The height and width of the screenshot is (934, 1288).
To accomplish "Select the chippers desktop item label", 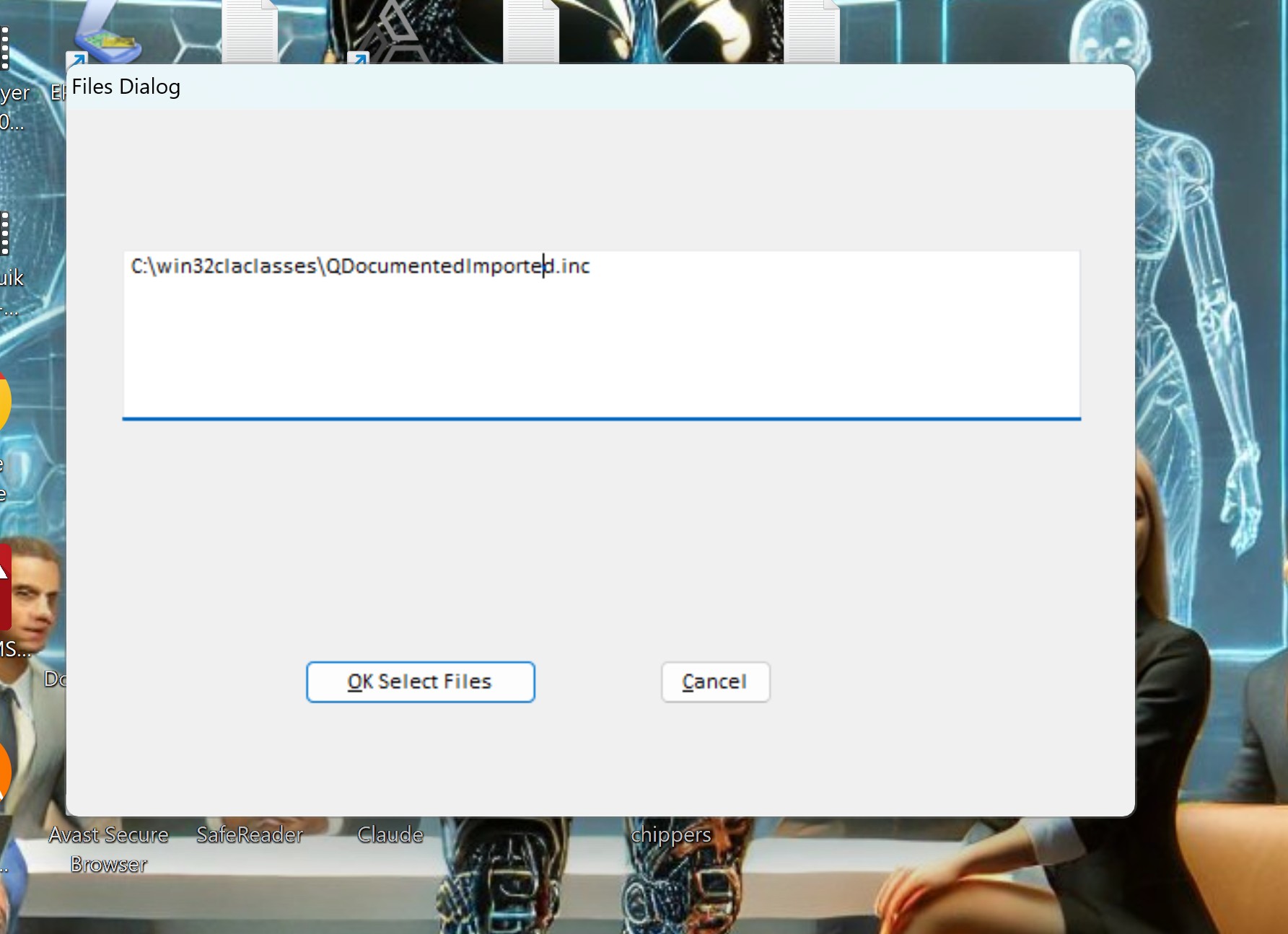I will tap(671, 834).
